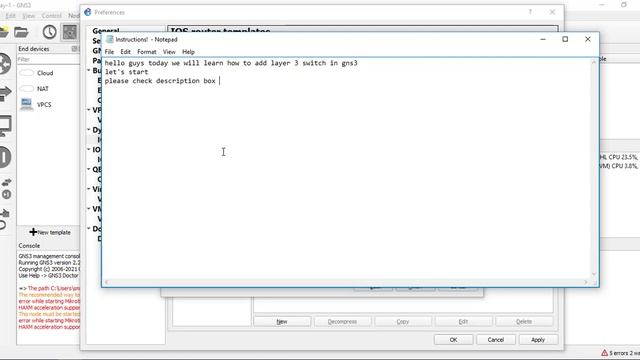Viewport: 640px width, 360px height.
Task: Collapse the VirtualBox section expander in Preferences tree
Action: point(89,189)
